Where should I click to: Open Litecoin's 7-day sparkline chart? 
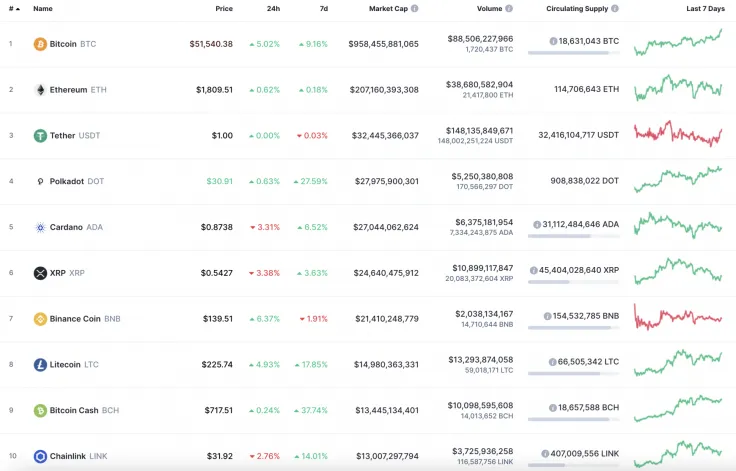click(x=678, y=363)
